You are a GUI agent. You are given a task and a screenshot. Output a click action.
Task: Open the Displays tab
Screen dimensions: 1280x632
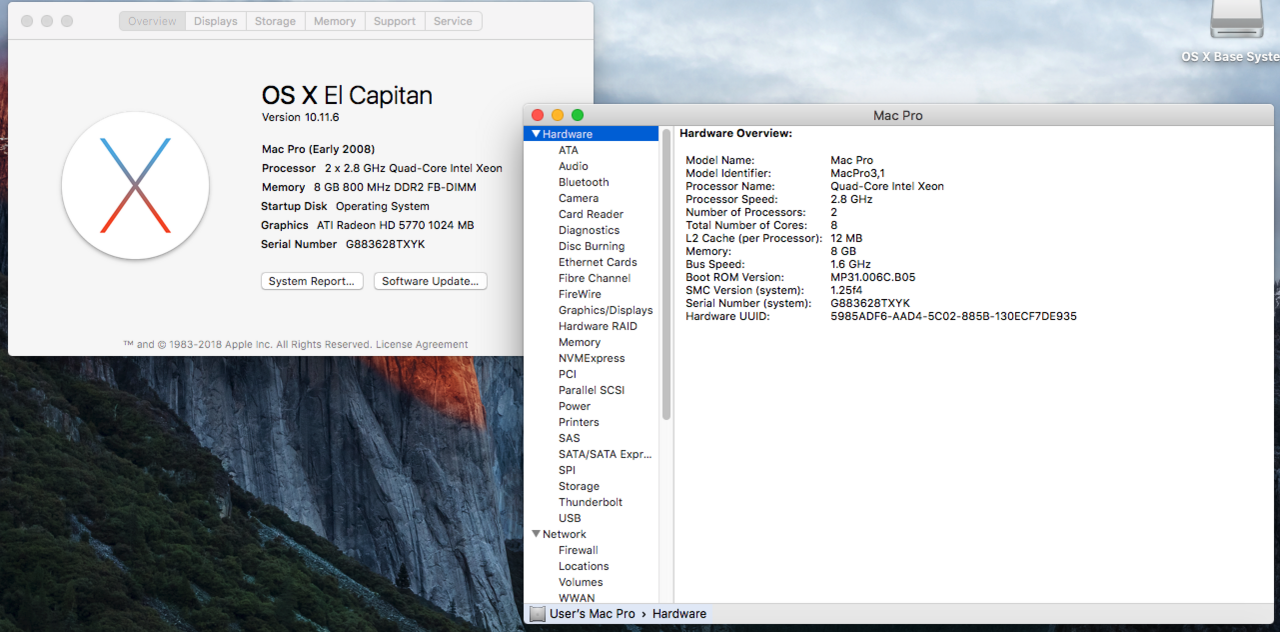point(216,21)
